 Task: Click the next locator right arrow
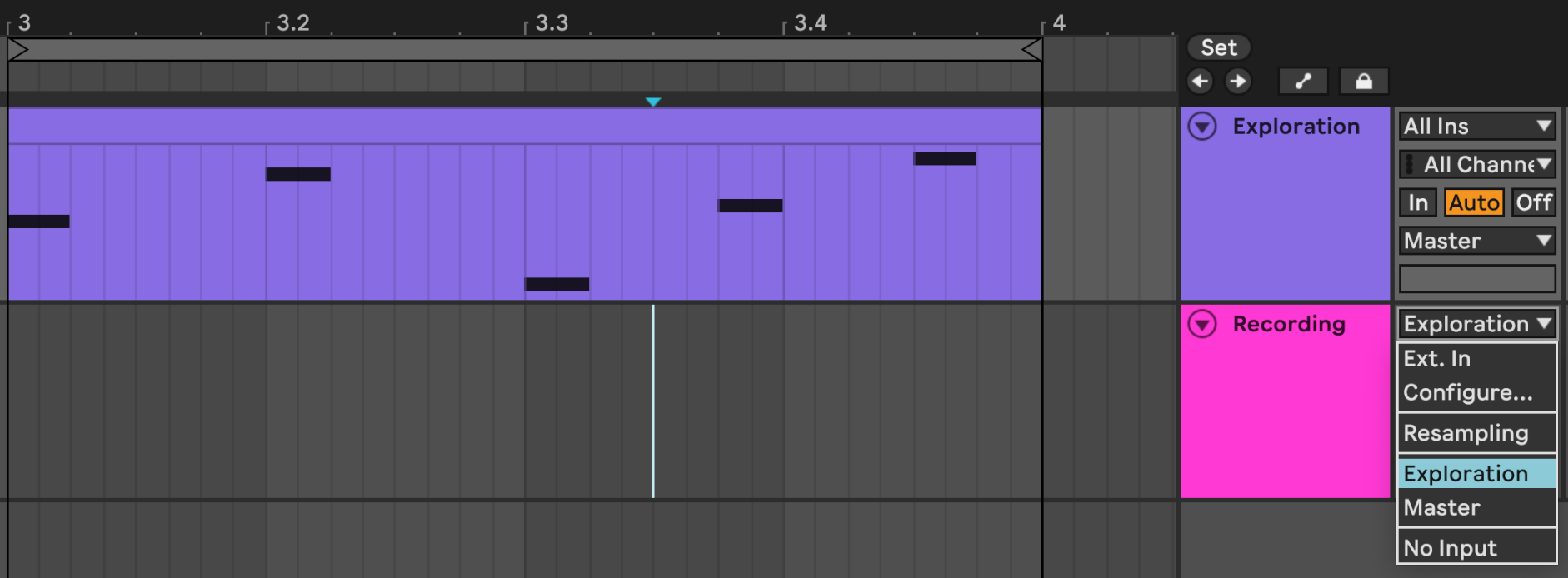pyautogui.click(x=1238, y=81)
